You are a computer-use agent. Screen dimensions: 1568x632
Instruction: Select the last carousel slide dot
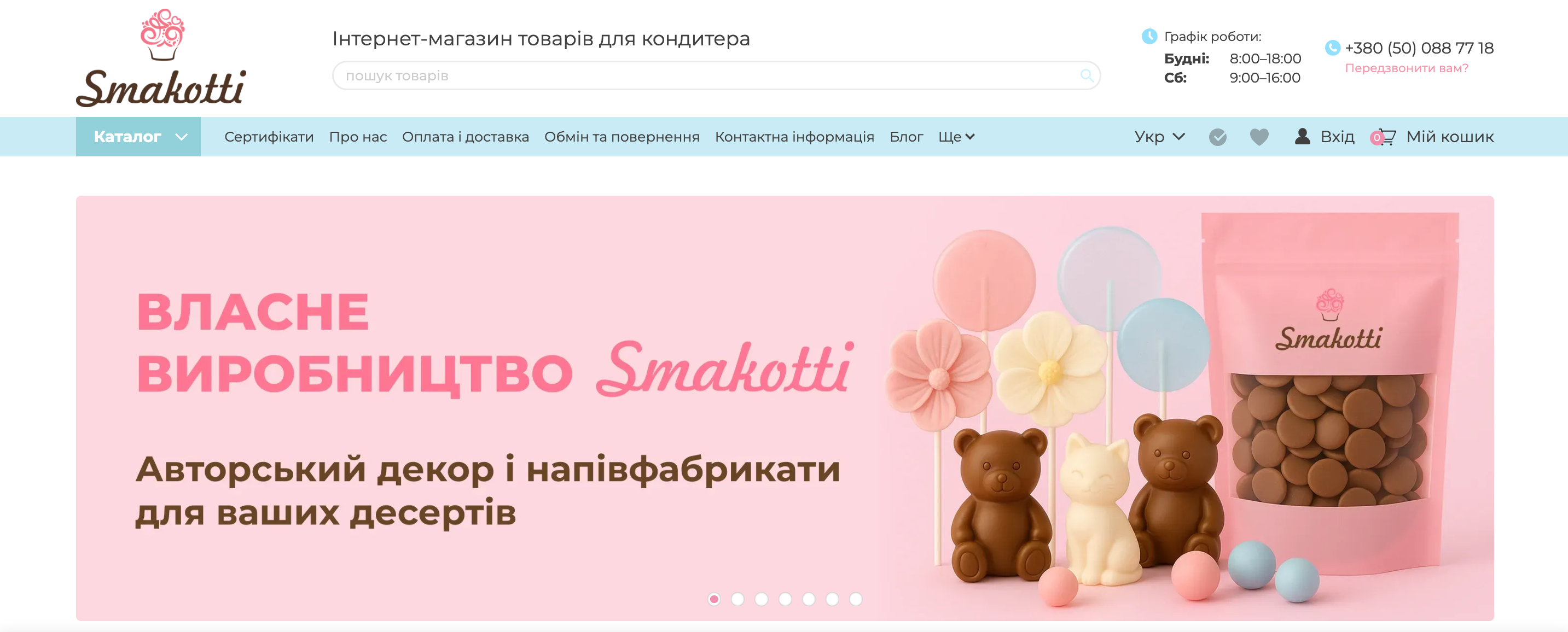(855, 599)
